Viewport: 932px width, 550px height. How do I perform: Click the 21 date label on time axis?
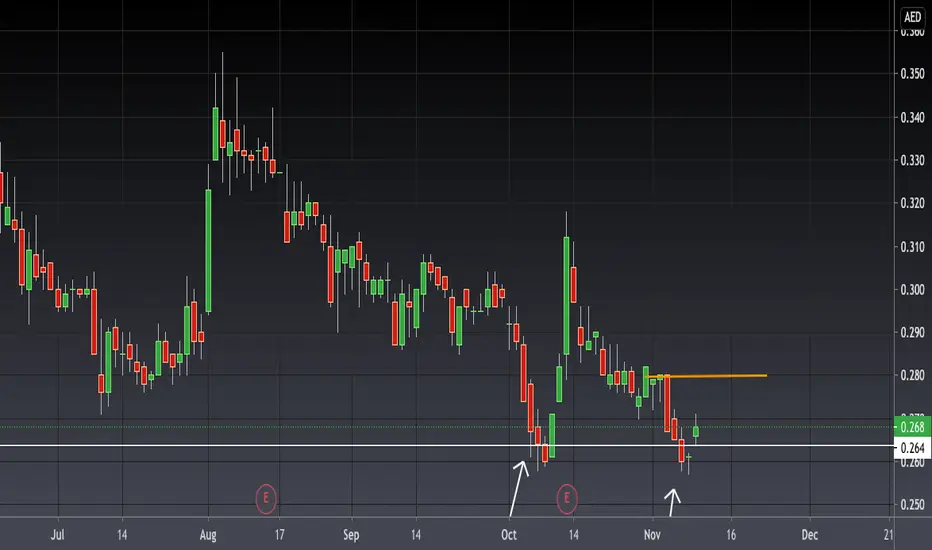[x=888, y=535]
